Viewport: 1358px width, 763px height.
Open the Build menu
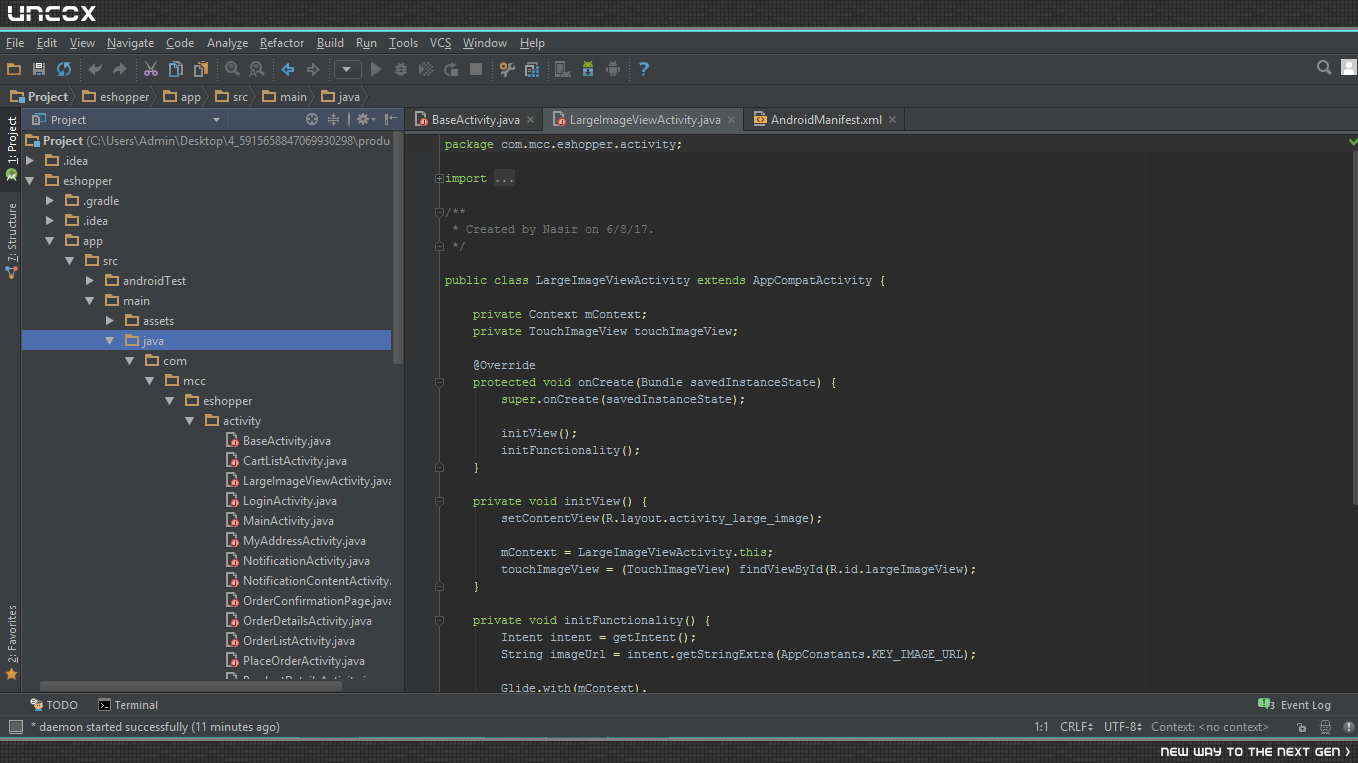[x=330, y=43]
